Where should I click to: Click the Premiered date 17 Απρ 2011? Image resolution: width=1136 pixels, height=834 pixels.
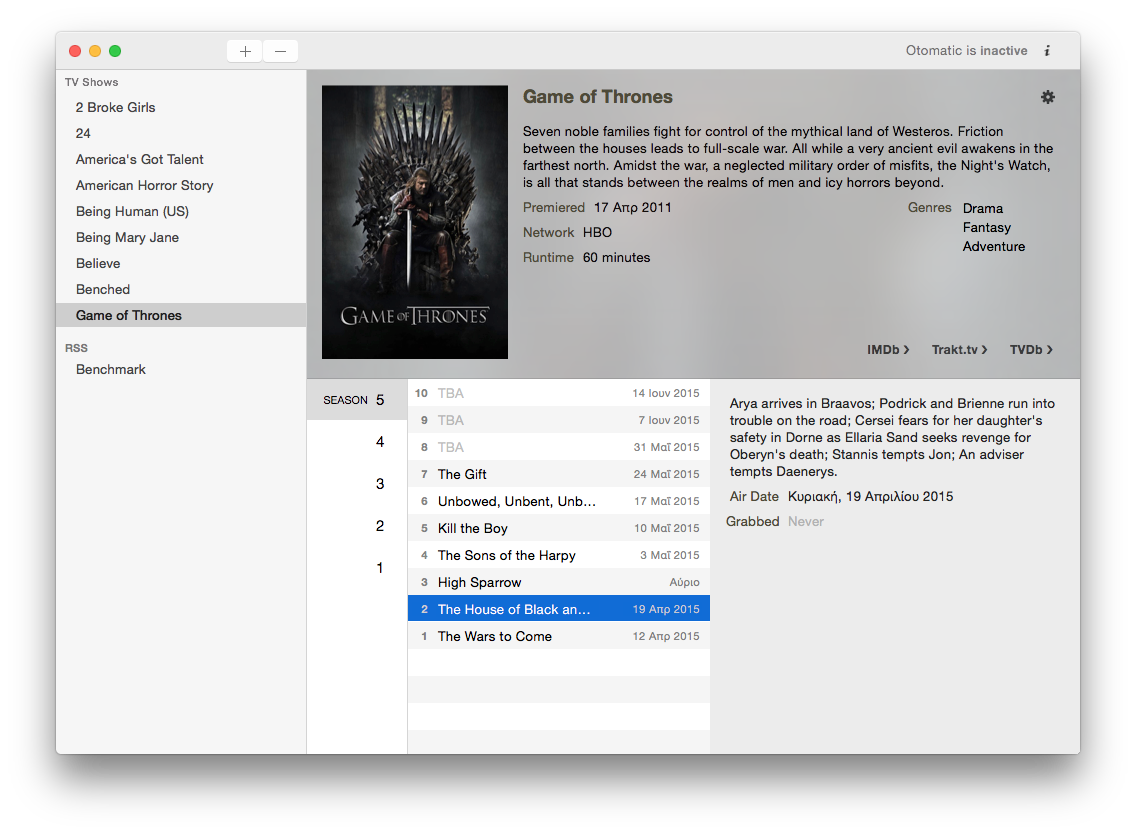pyautogui.click(x=632, y=208)
